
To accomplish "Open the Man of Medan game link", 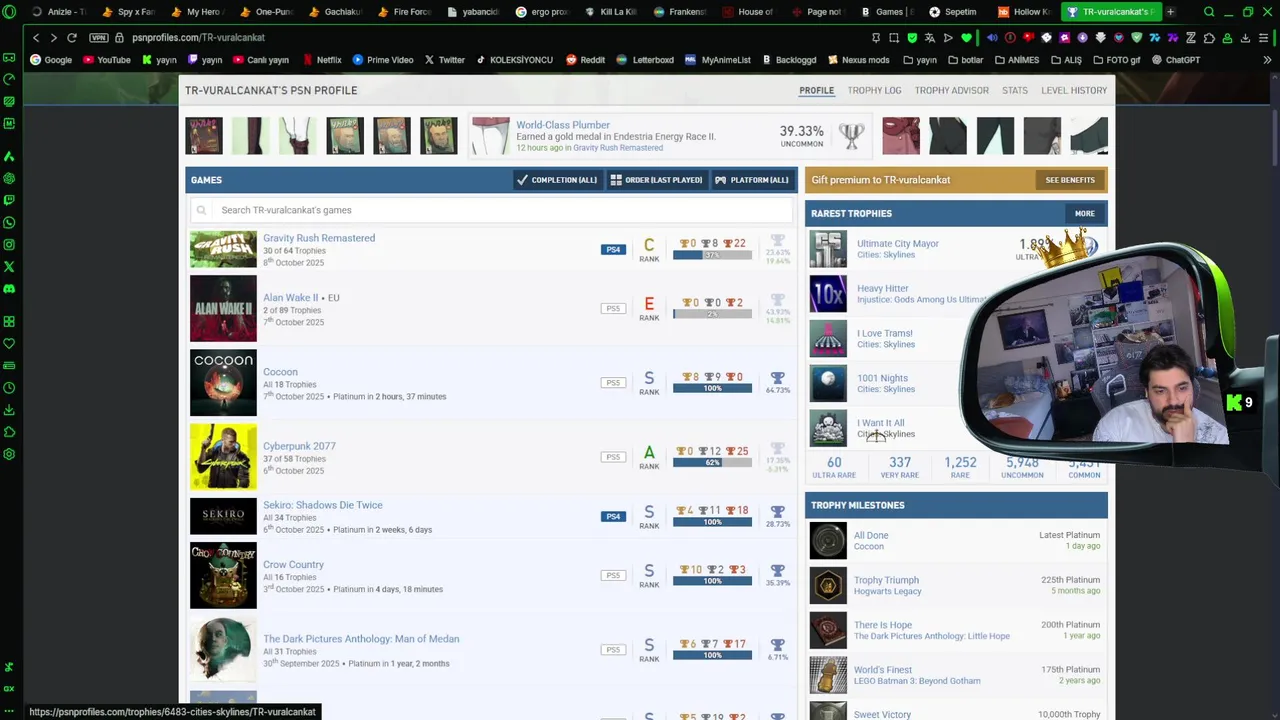I will (361, 639).
